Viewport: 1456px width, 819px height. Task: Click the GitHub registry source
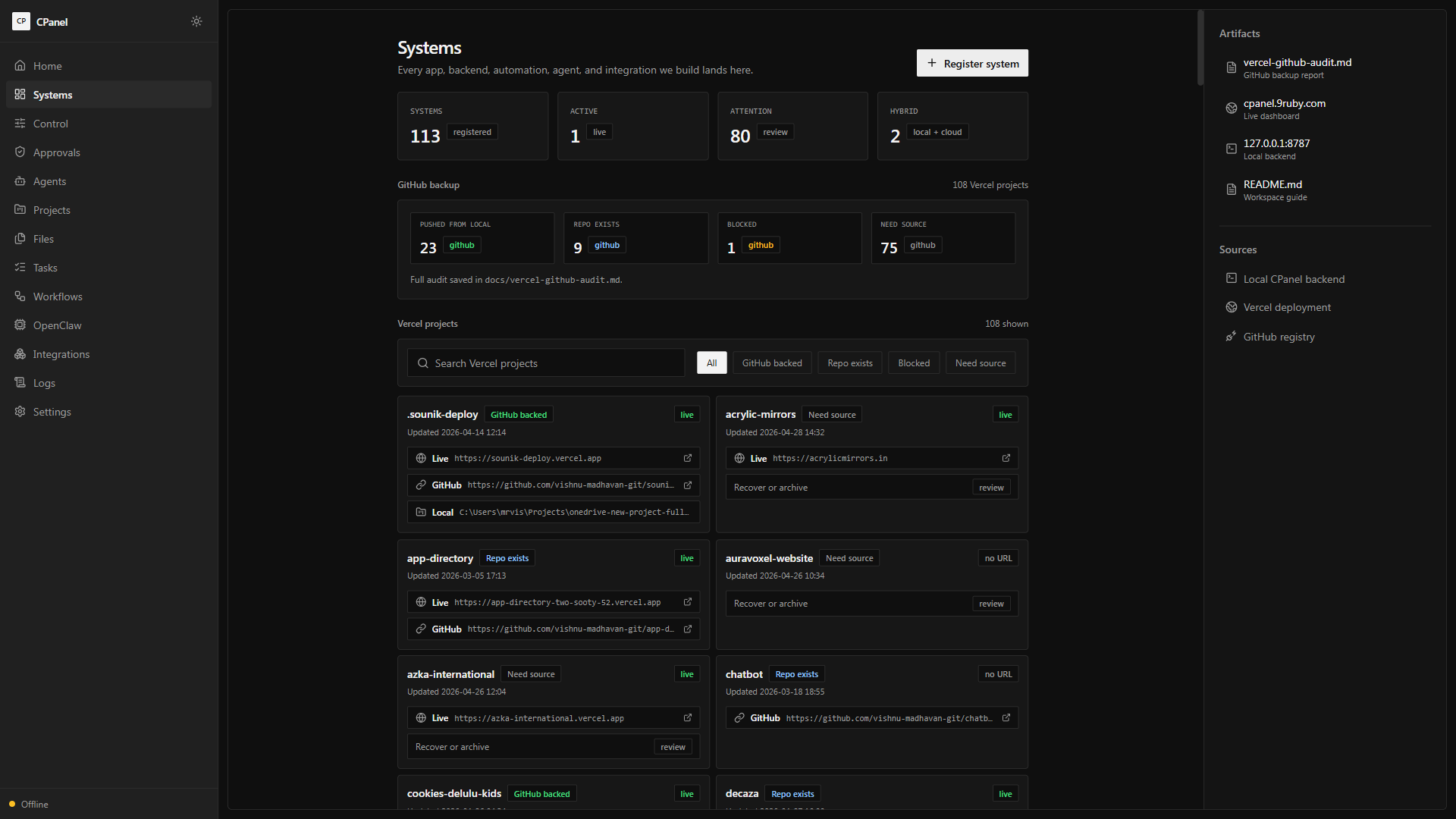point(1325,337)
